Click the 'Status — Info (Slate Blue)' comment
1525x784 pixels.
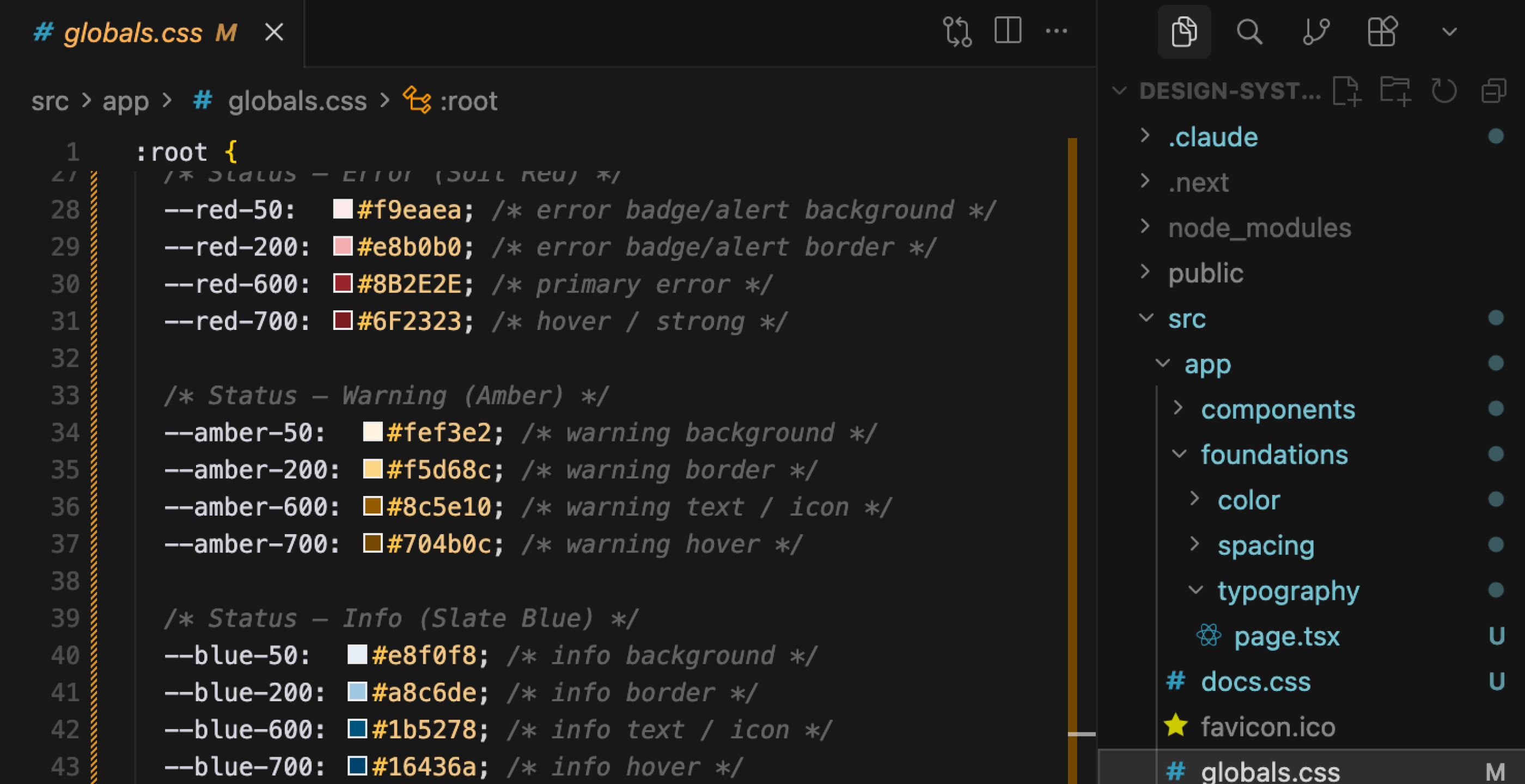[401, 619]
